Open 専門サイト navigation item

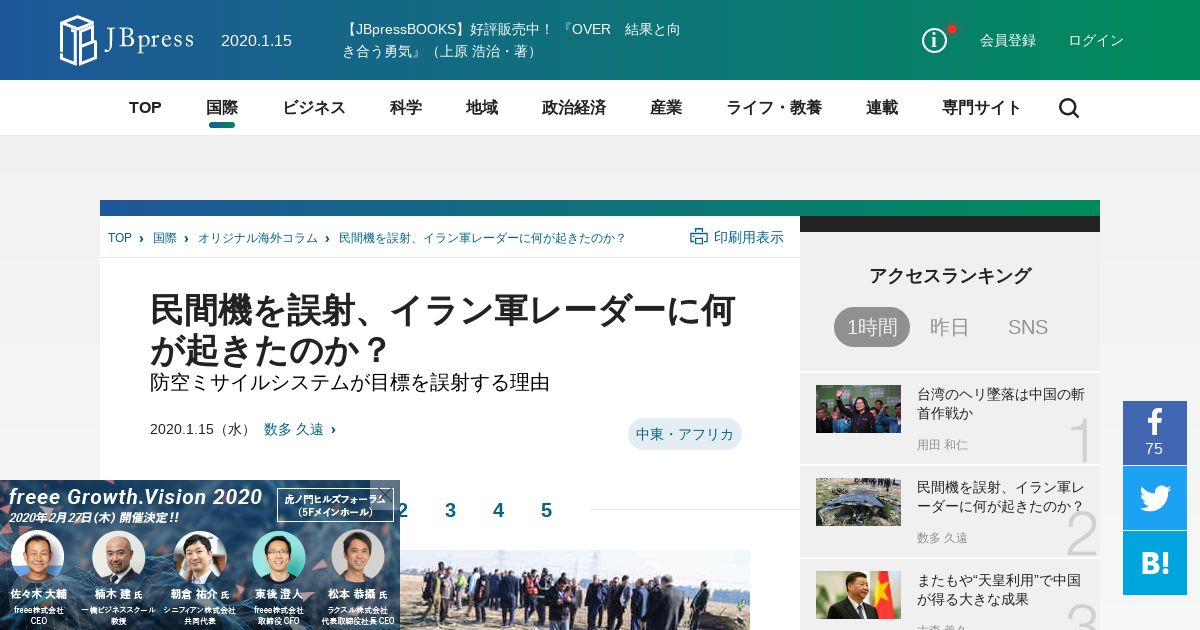[x=982, y=108]
